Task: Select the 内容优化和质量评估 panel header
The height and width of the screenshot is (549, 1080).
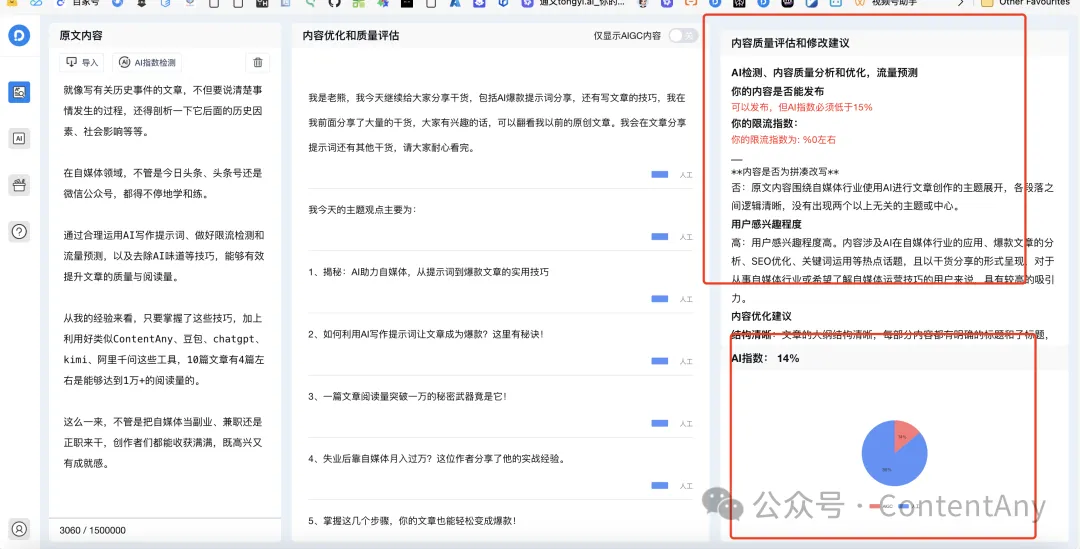Action: tap(351, 36)
